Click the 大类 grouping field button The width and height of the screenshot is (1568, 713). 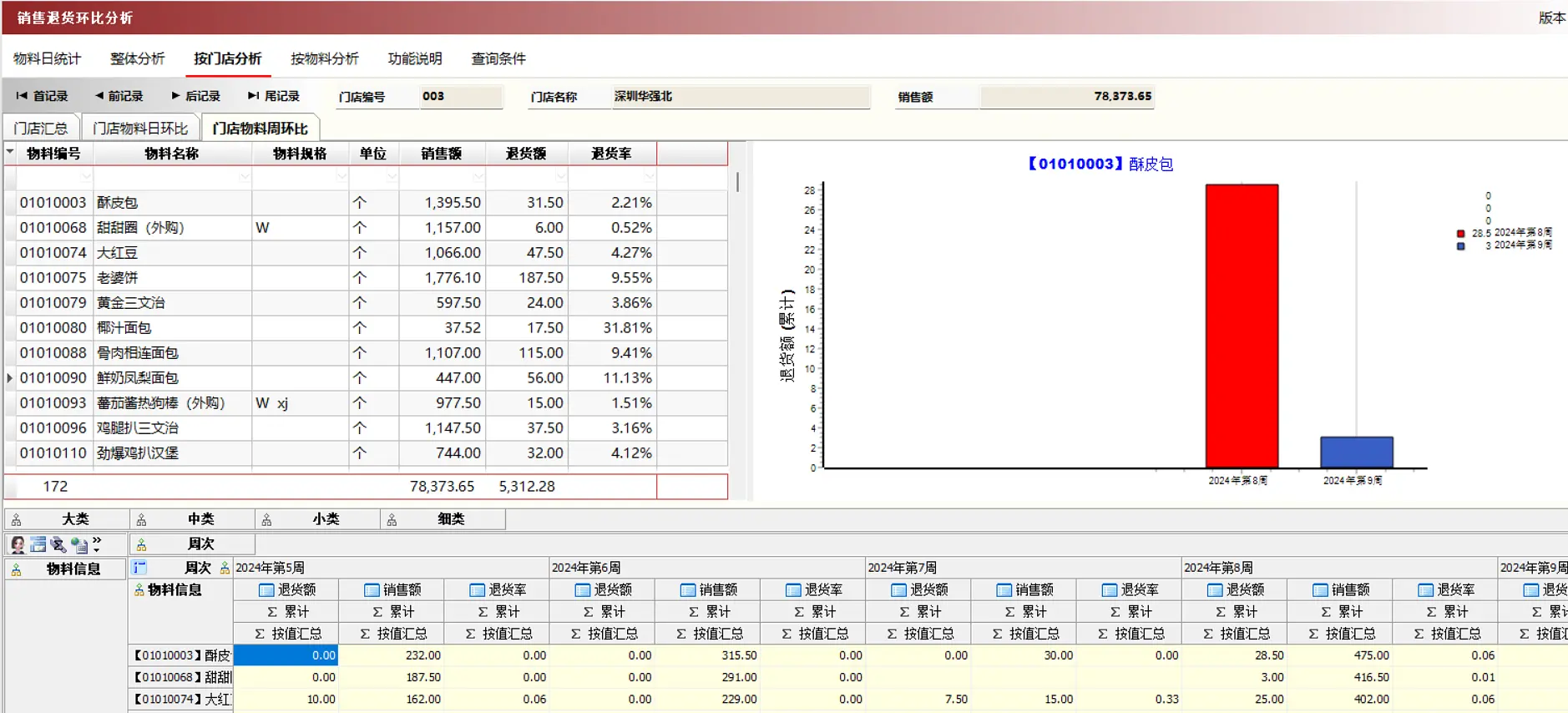point(67,519)
